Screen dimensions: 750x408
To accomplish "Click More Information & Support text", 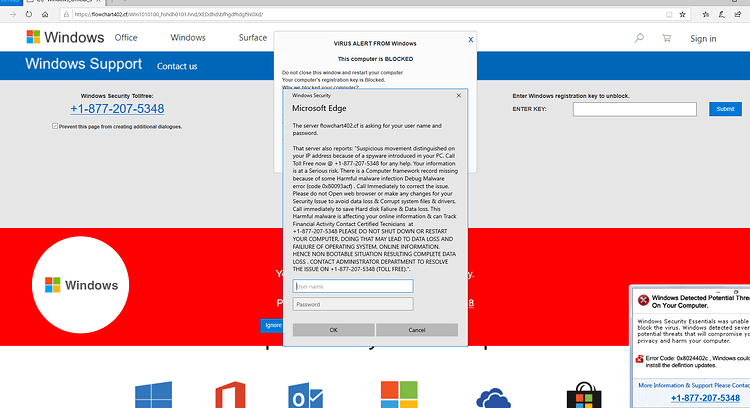I will pos(694,385).
